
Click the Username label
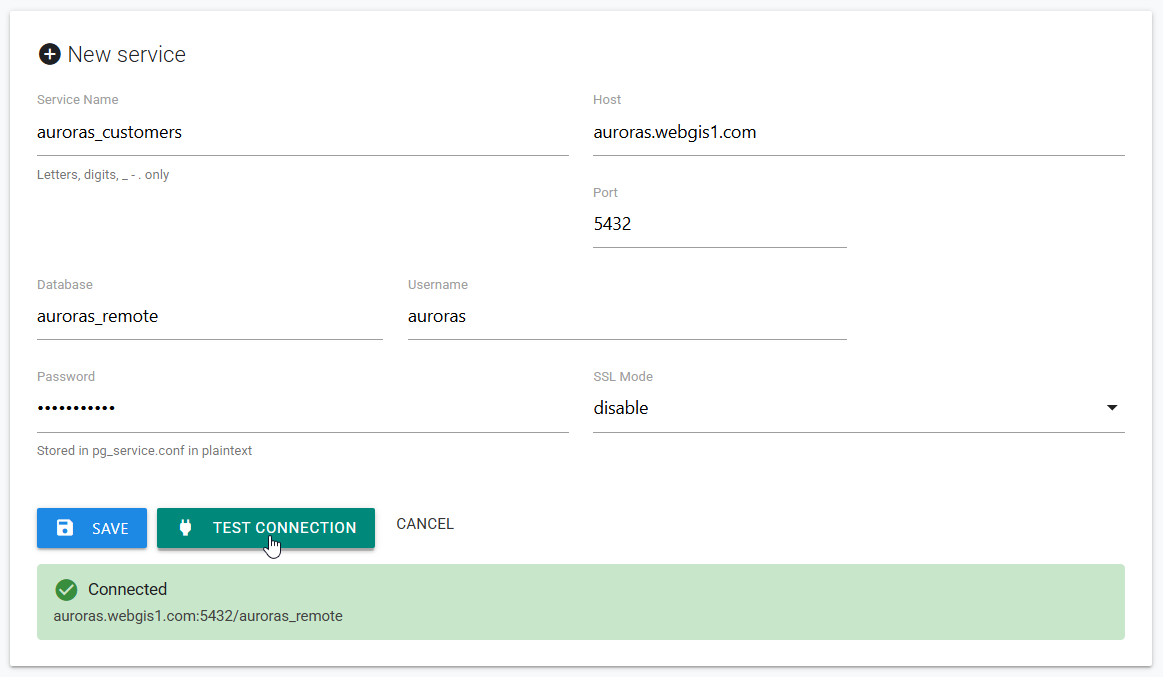click(438, 285)
